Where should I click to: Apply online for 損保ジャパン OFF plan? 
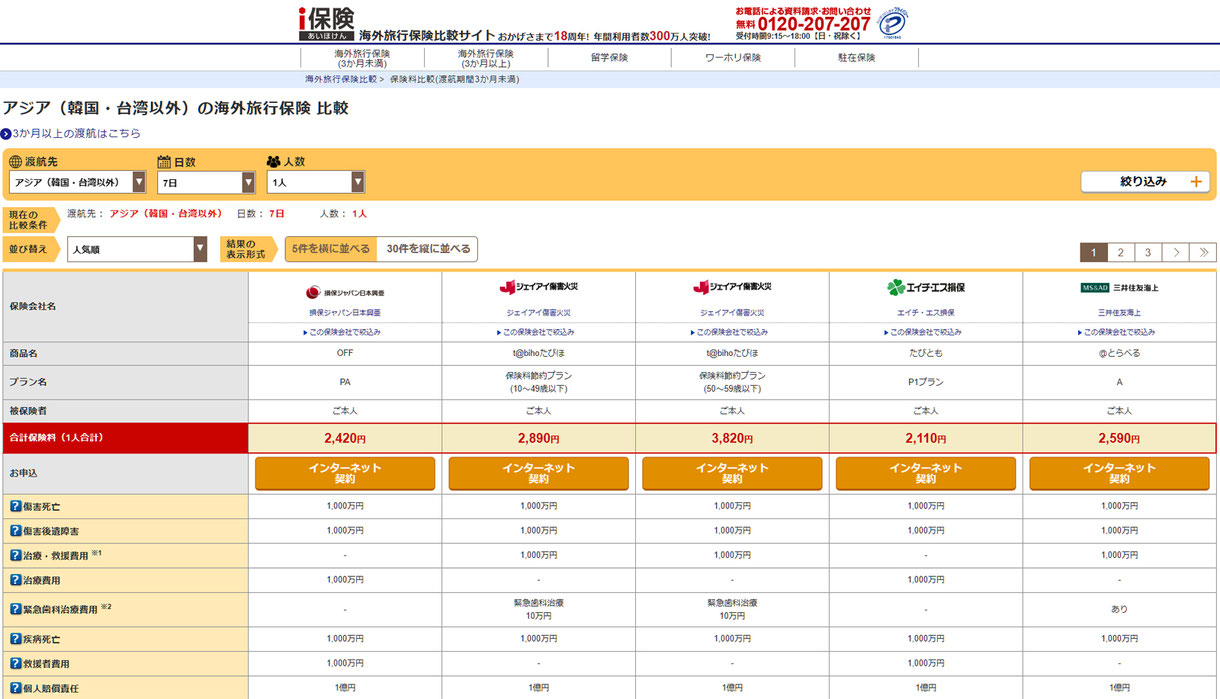point(345,473)
